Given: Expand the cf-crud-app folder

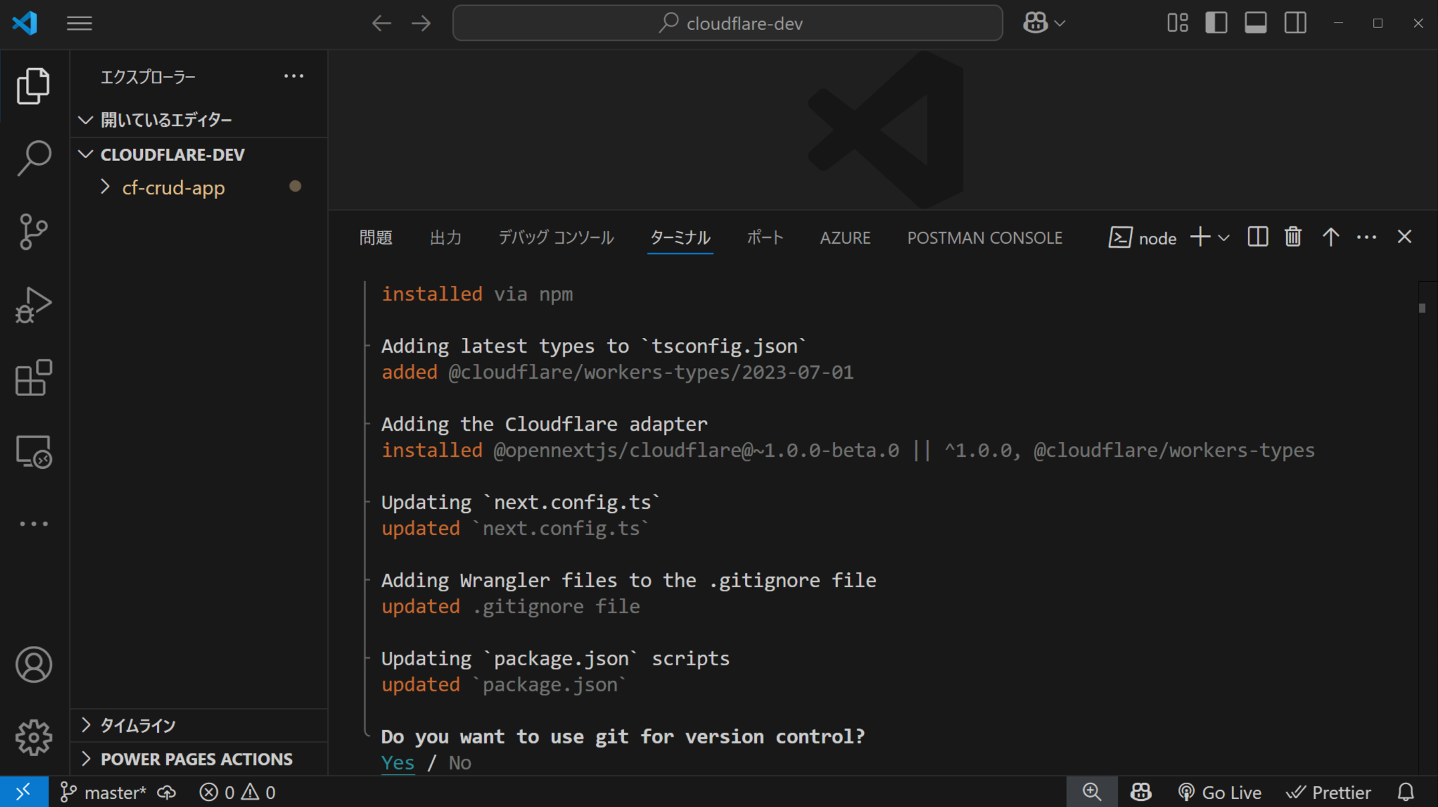Looking at the screenshot, I should 199,188.
